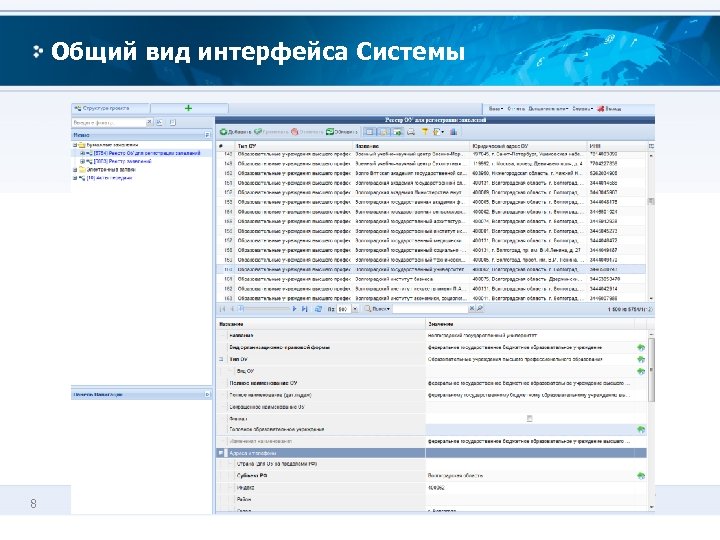Go to the last page of the grid
This screenshot has width=720, height=540.
click(x=304, y=309)
